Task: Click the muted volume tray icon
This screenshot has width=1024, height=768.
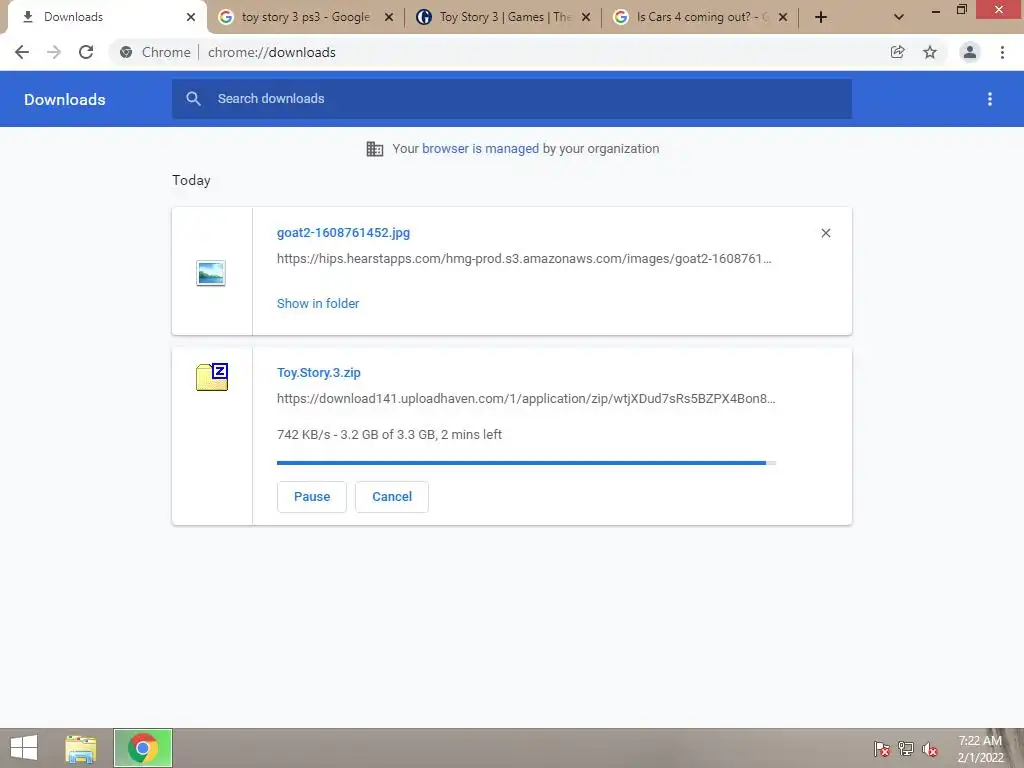Action: click(x=930, y=749)
